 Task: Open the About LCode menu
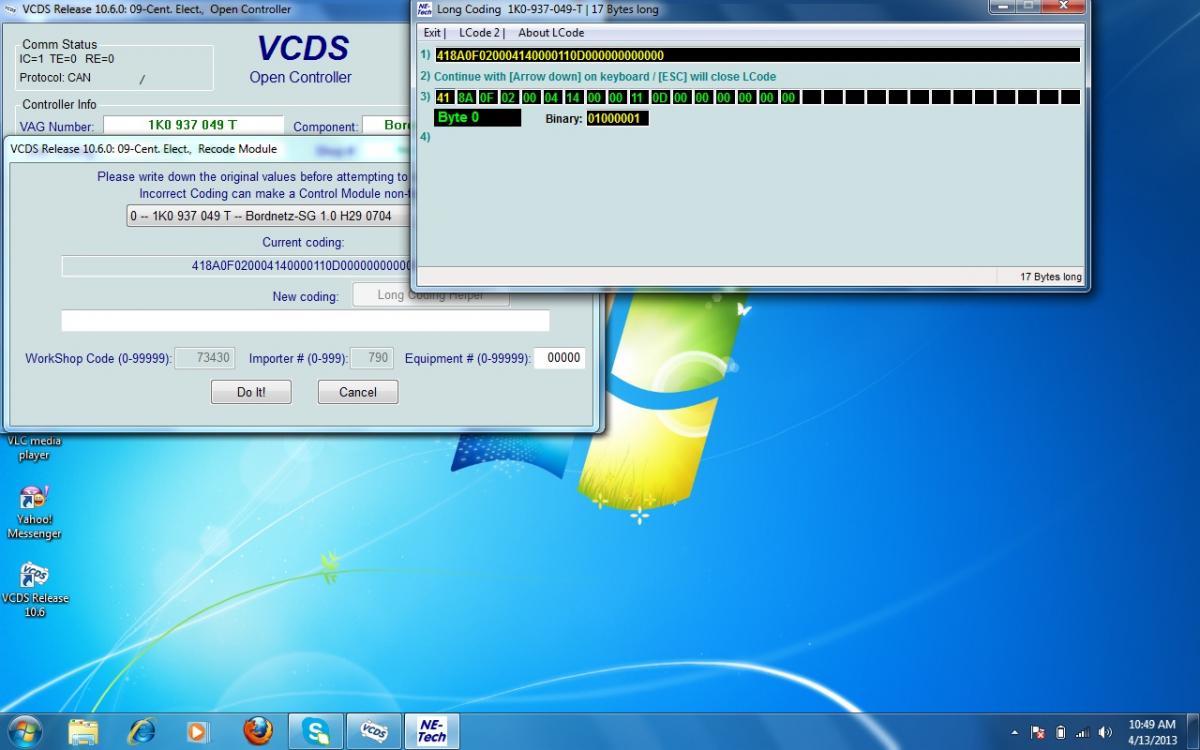point(551,33)
